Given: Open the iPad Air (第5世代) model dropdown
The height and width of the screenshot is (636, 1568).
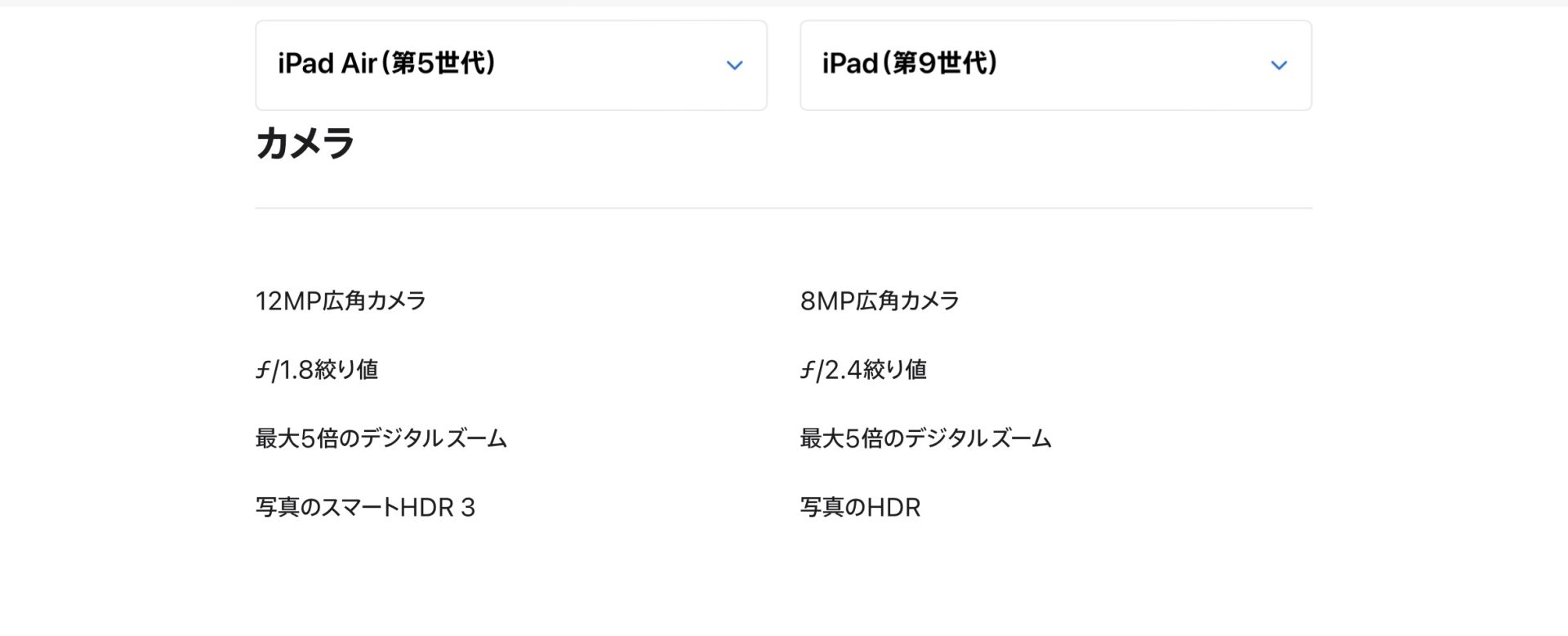Looking at the screenshot, I should pyautogui.click(x=511, y=65).
